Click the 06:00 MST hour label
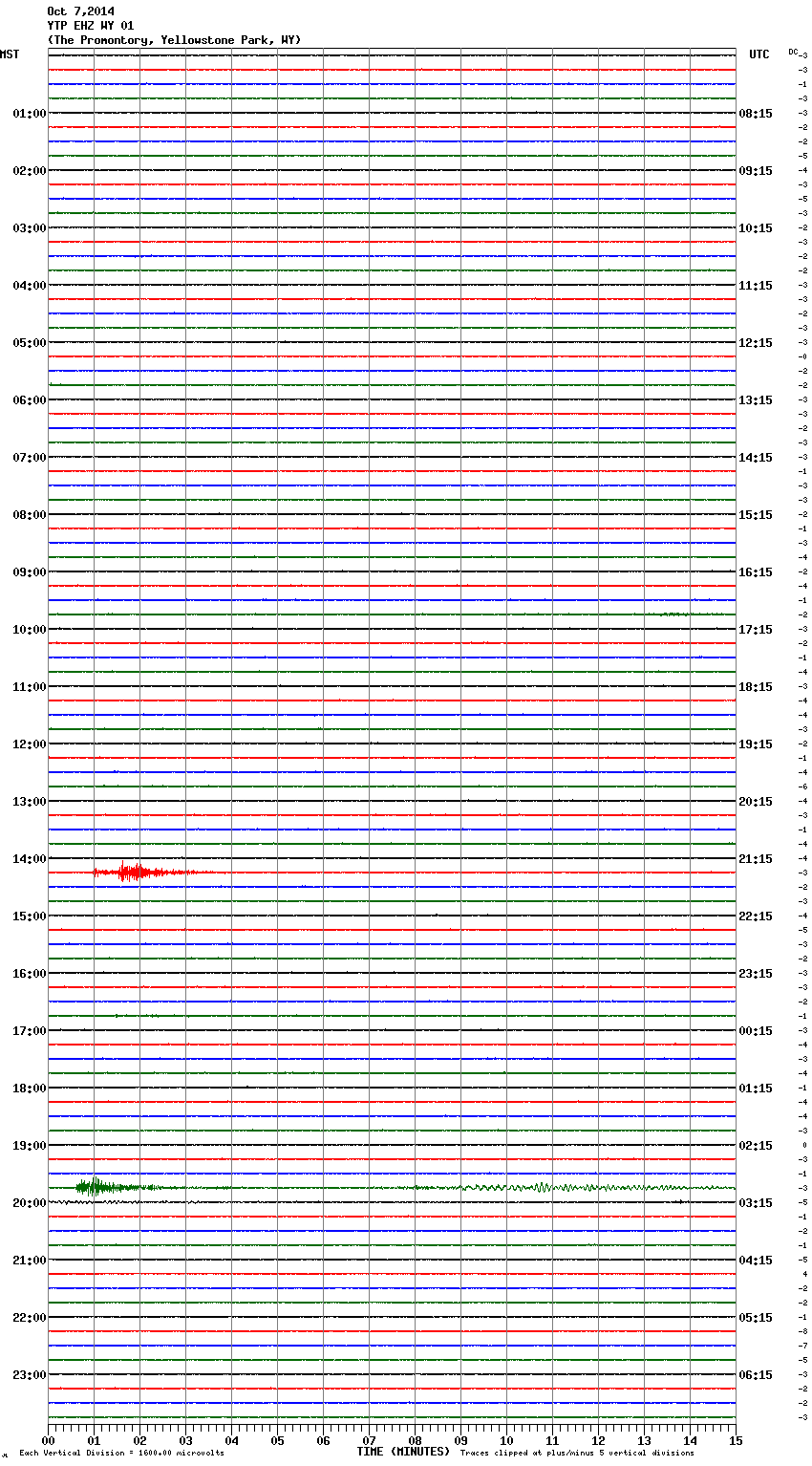The width and height of the screenshot is (812, 1466). tap(29, 400)
